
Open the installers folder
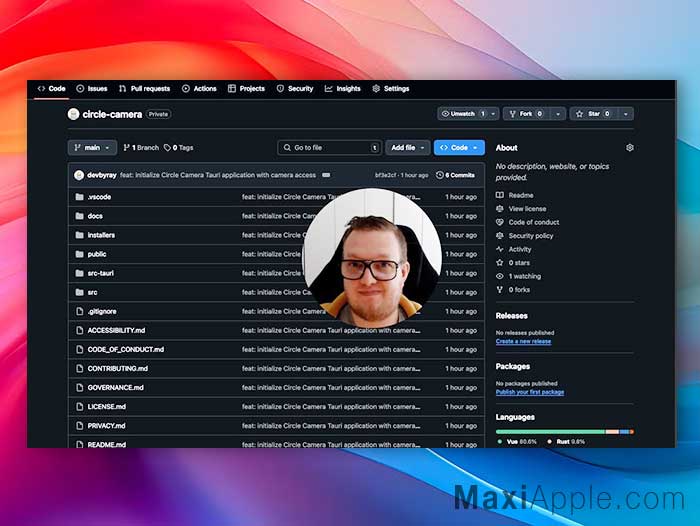click(x=101, y=235)
